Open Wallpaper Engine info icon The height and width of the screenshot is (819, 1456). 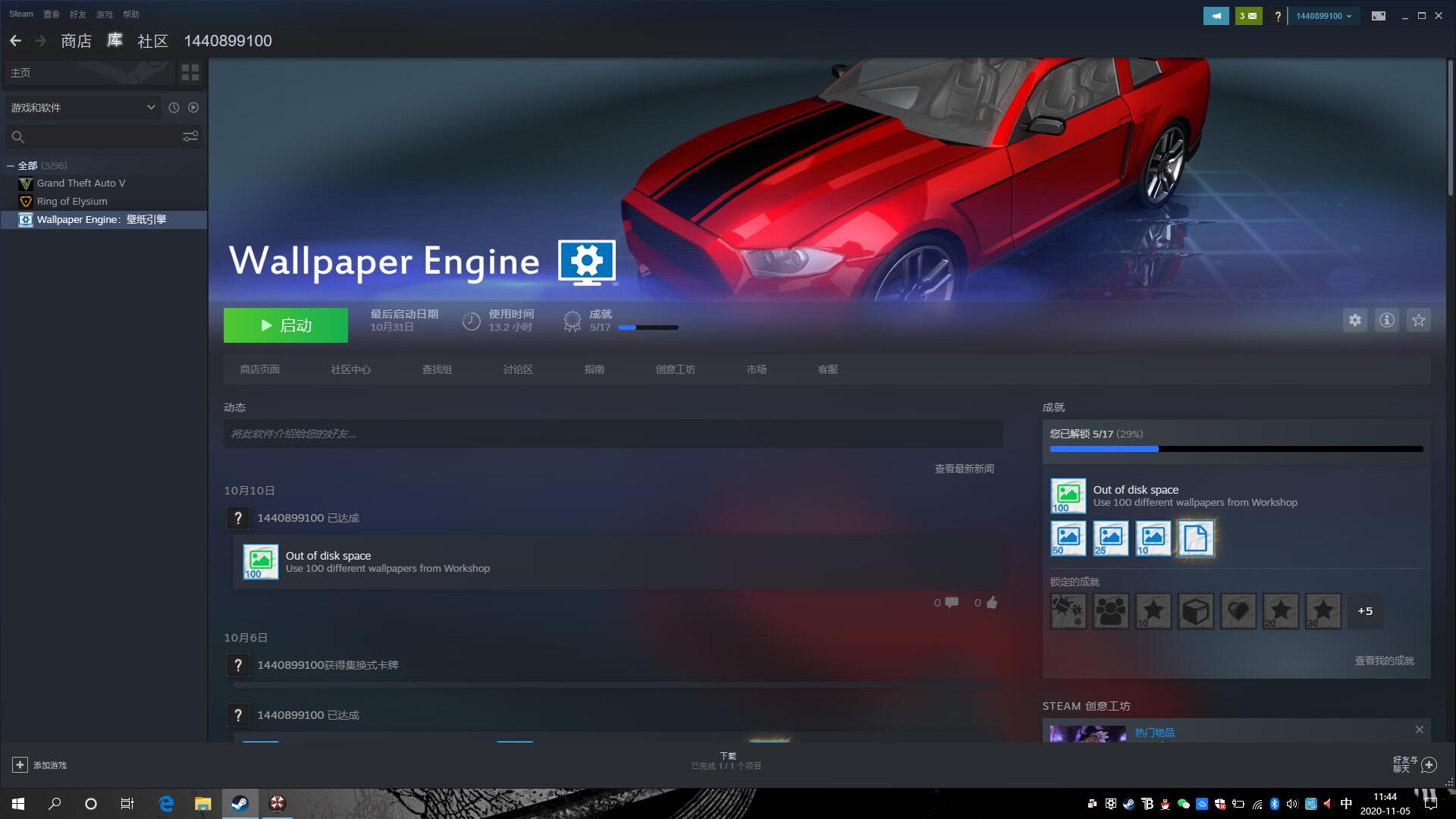tap(1387, 320)
